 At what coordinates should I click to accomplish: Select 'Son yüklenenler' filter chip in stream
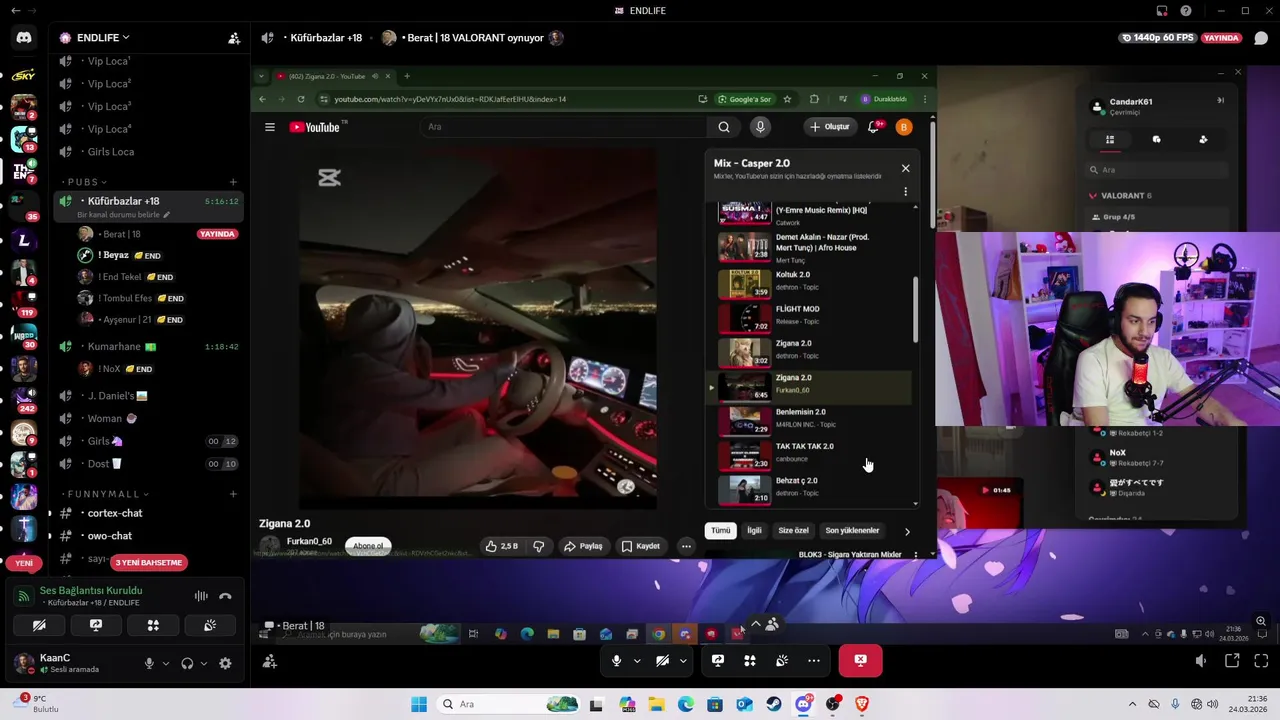point(852,531)
